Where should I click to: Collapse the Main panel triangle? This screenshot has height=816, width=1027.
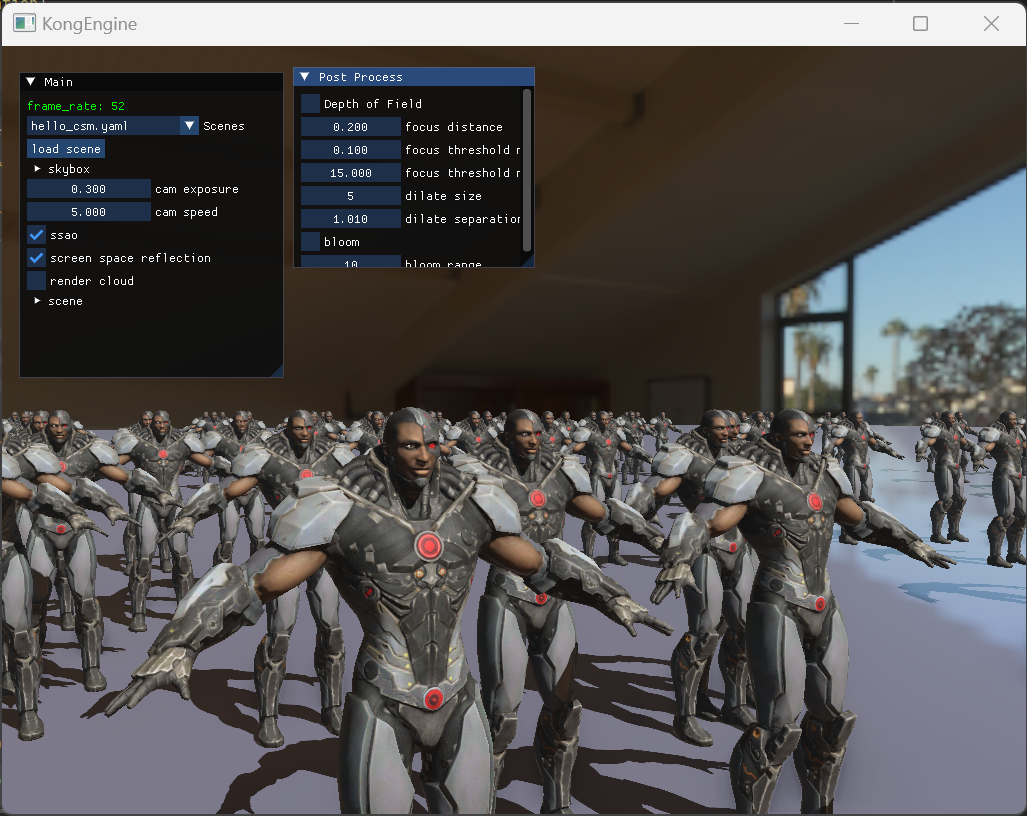coord(31,82)
